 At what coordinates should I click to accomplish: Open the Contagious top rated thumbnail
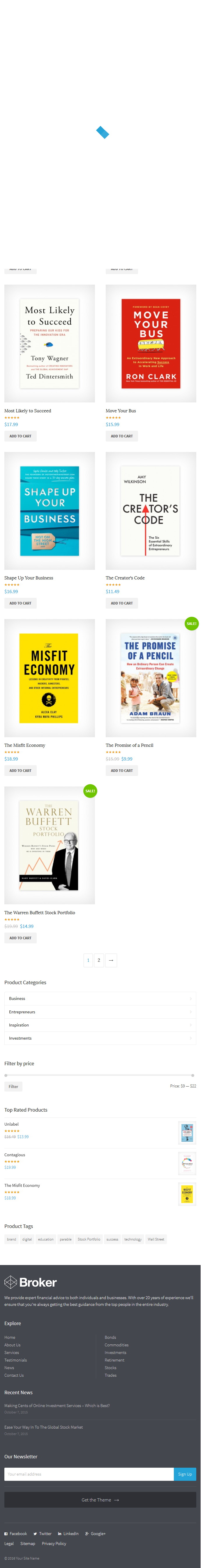tap(187, 1163)
